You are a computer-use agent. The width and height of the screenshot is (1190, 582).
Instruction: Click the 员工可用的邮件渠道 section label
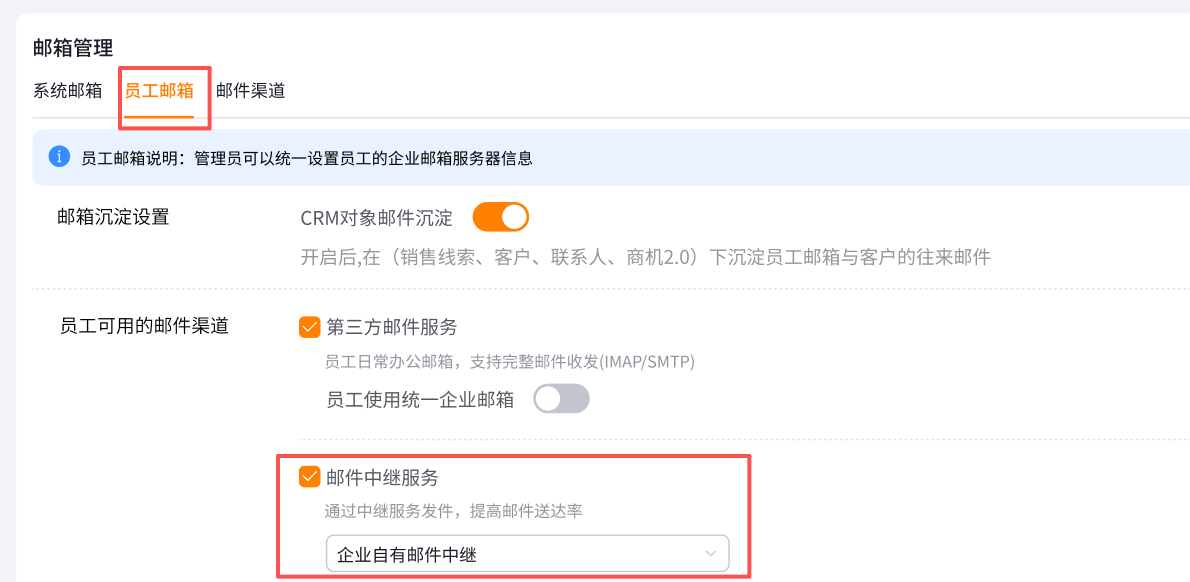click(144, 326)
